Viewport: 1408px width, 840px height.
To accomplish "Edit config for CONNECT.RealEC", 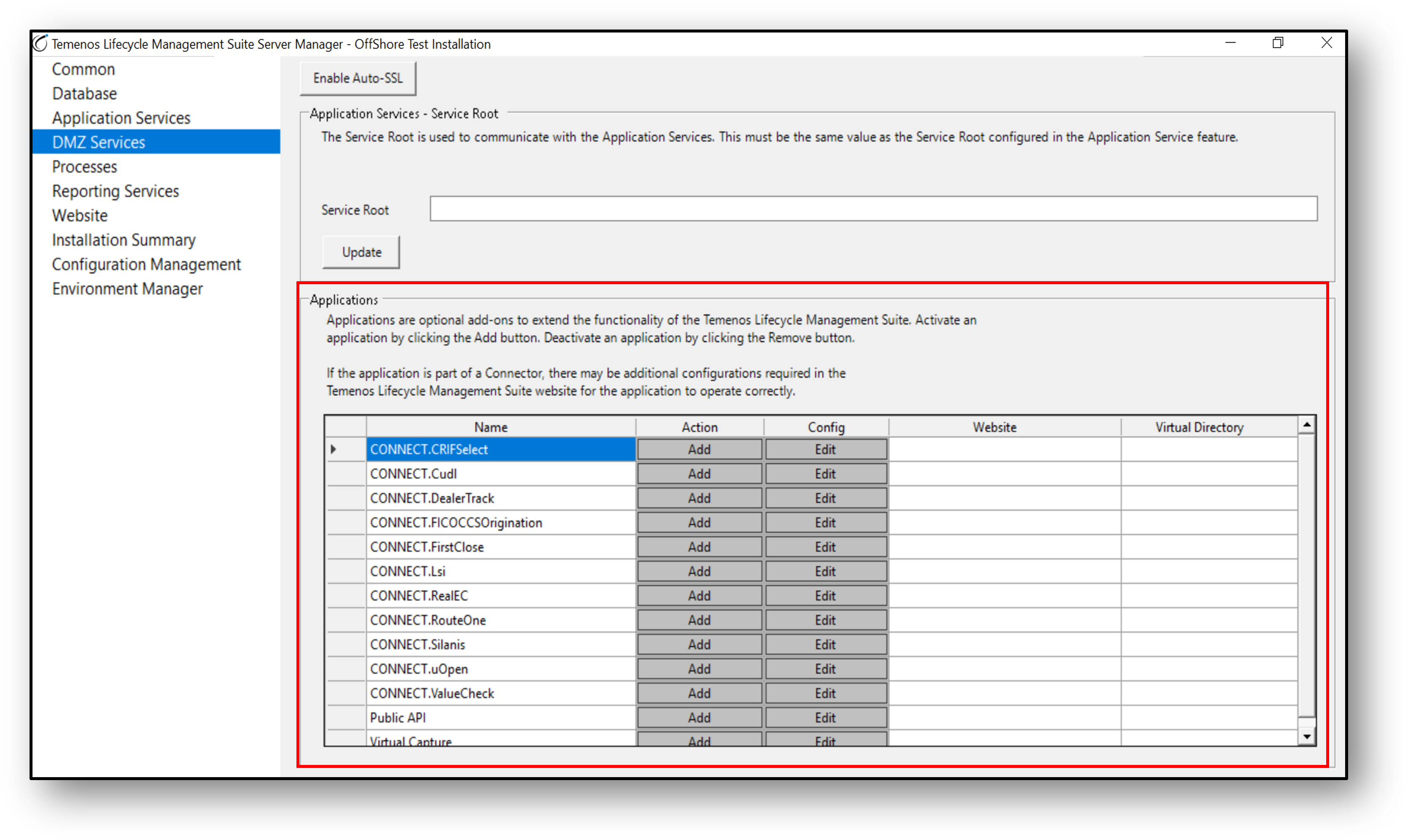I will coord(826,595).
